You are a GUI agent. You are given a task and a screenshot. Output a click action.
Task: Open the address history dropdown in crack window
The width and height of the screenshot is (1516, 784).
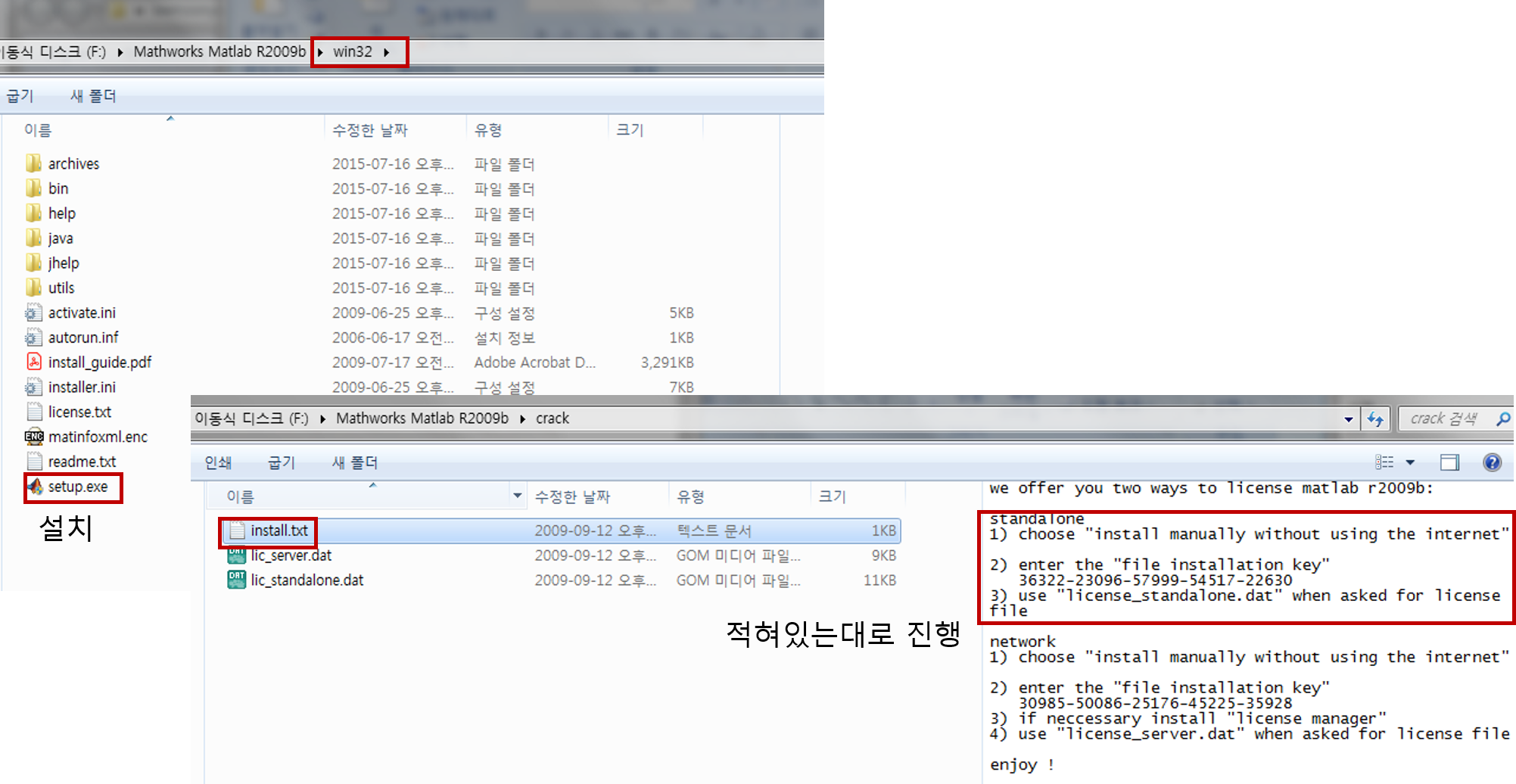coord(1349,418)
